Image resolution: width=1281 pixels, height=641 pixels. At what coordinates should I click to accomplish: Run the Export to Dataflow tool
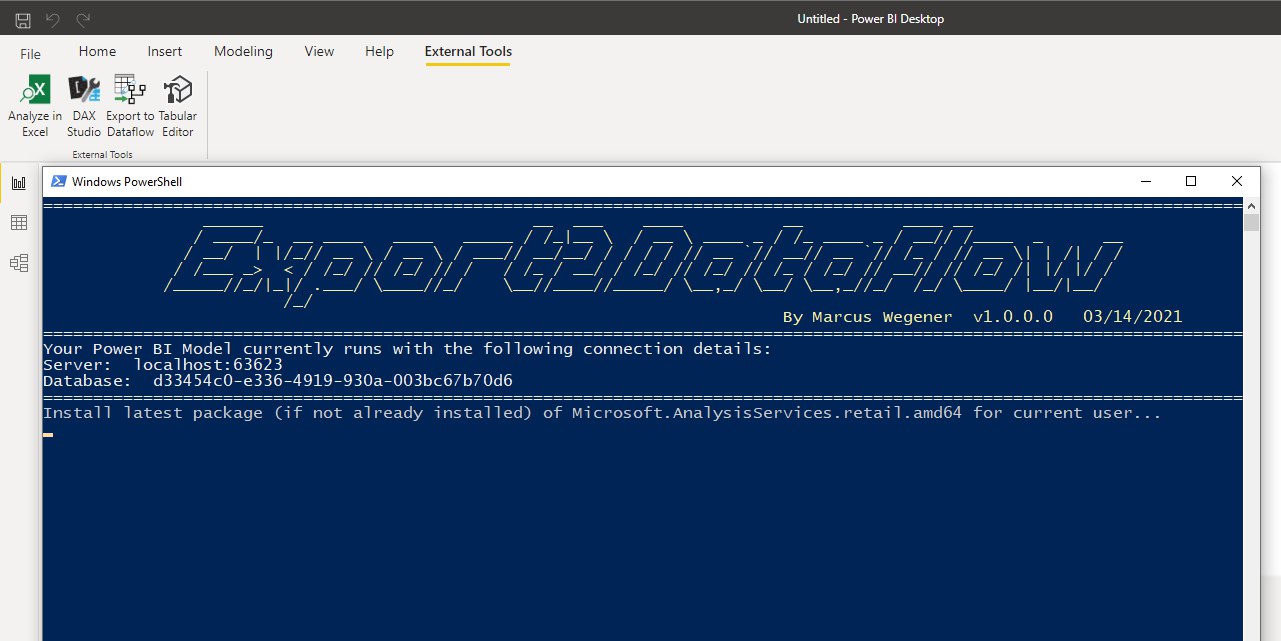[x=130, y=107]
